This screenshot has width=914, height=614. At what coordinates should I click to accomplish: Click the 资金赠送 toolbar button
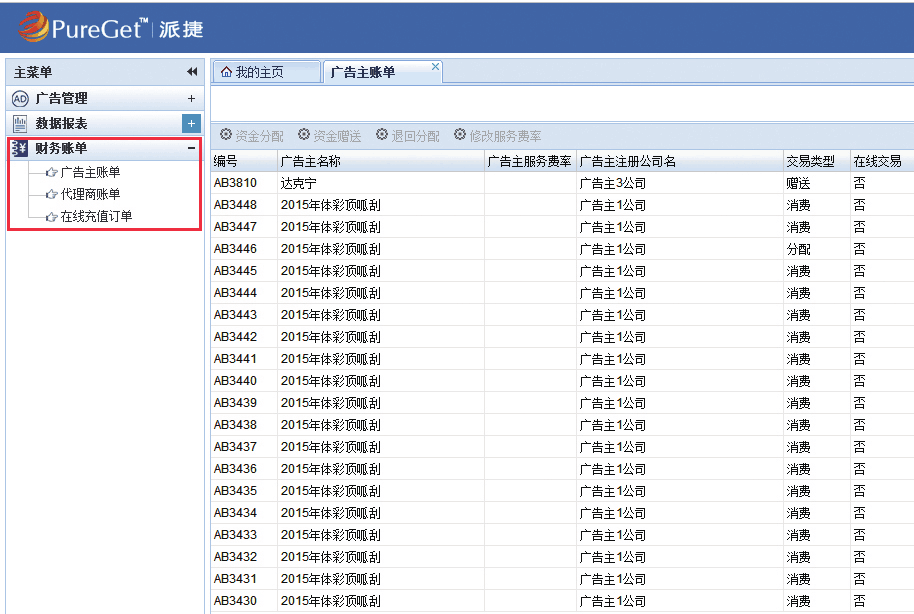(x=329, y=136)
